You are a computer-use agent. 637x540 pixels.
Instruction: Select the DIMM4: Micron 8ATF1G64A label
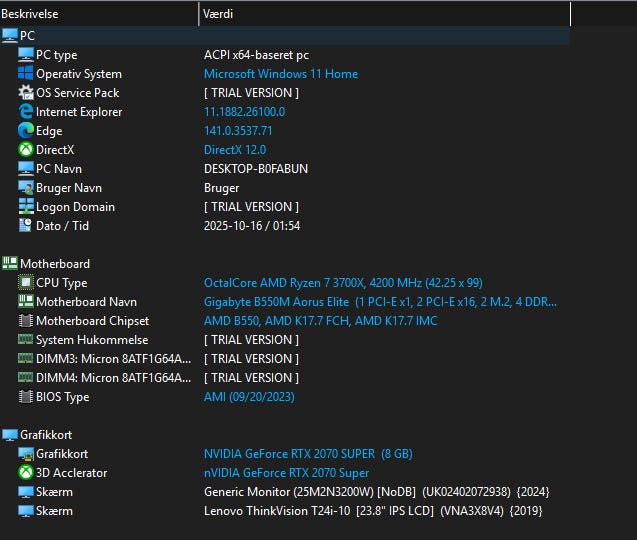pos(113,378)
